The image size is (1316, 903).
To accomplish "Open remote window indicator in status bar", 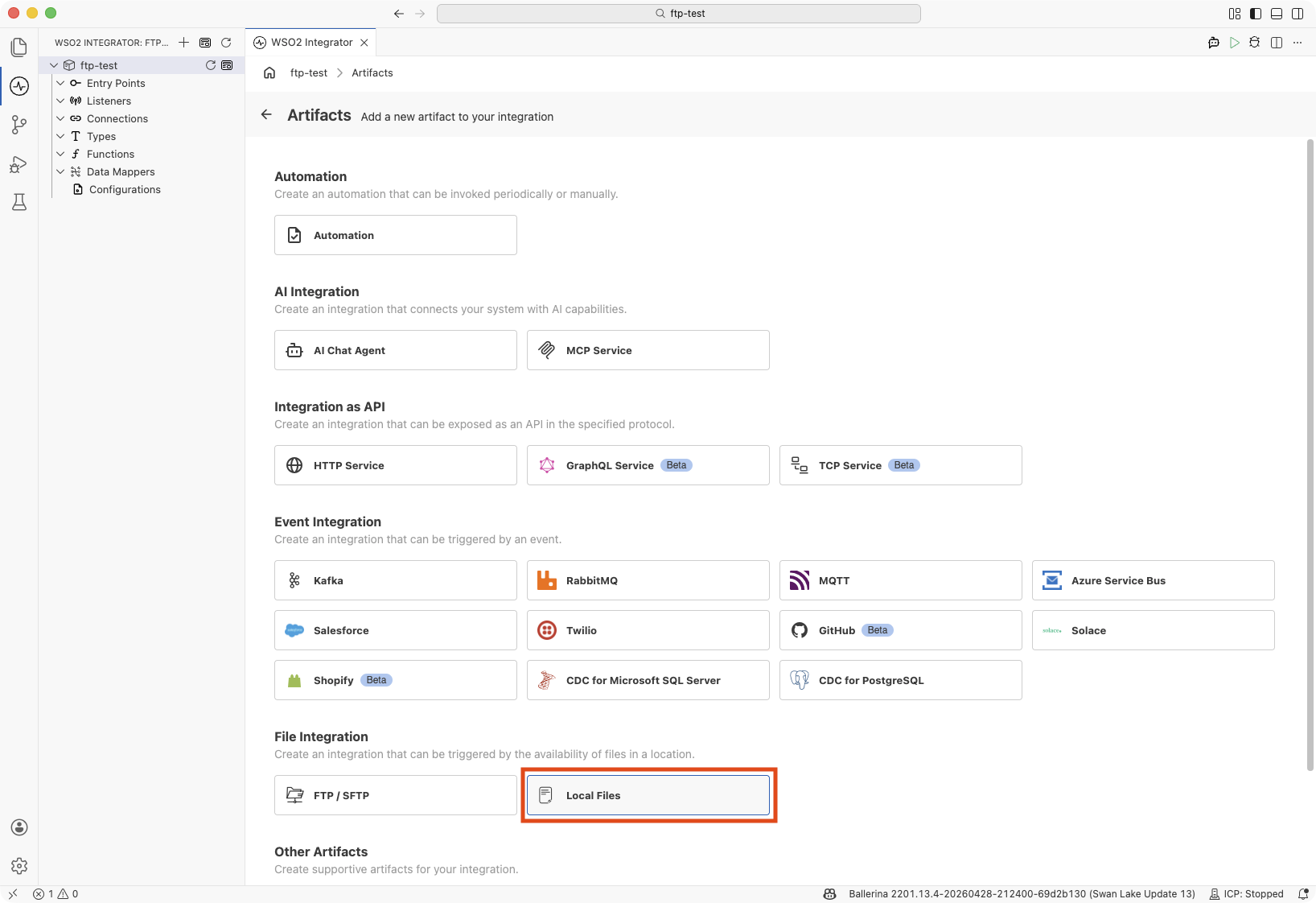I will pyautogui.click(x=13, y=894).
